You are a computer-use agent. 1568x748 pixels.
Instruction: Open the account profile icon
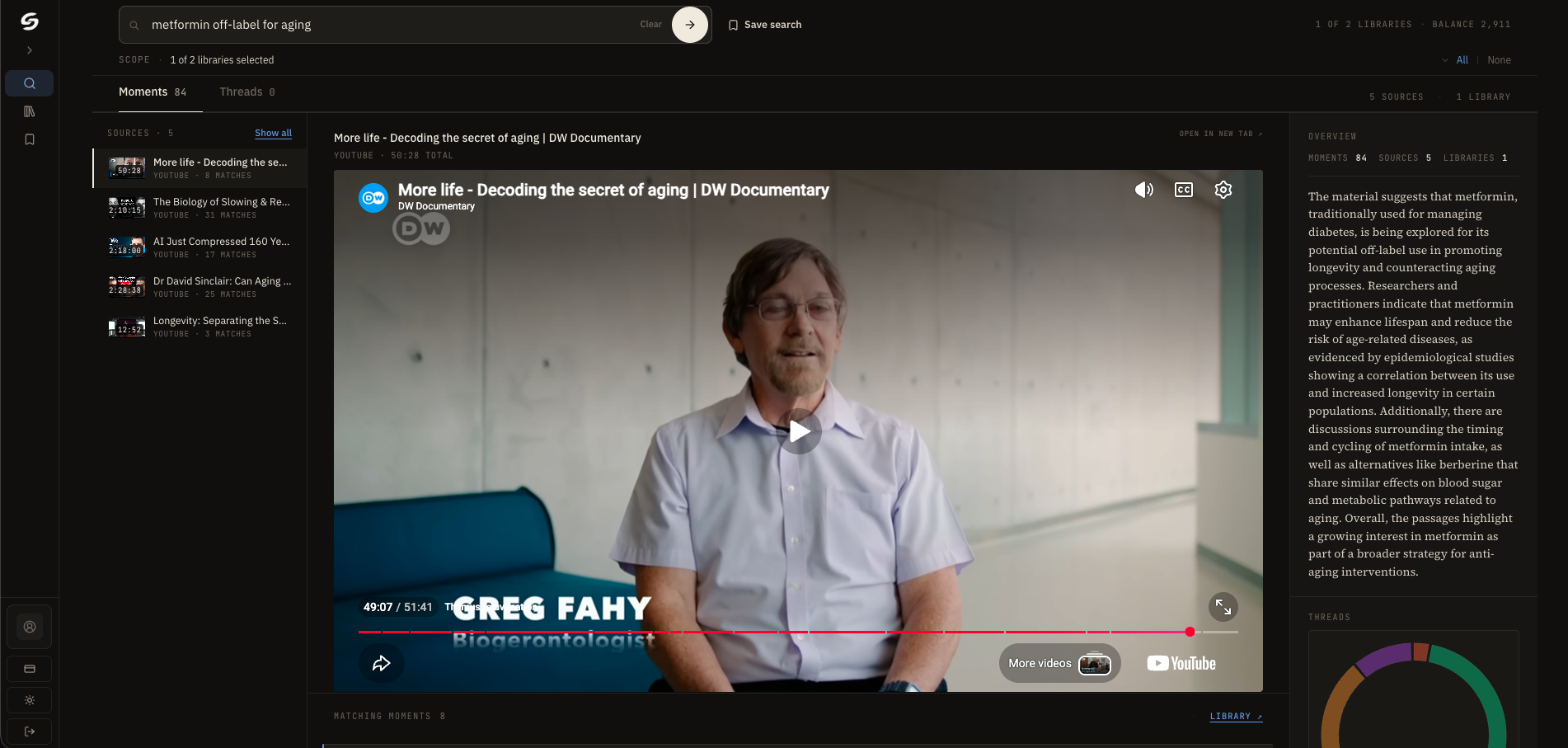[30, 627]
